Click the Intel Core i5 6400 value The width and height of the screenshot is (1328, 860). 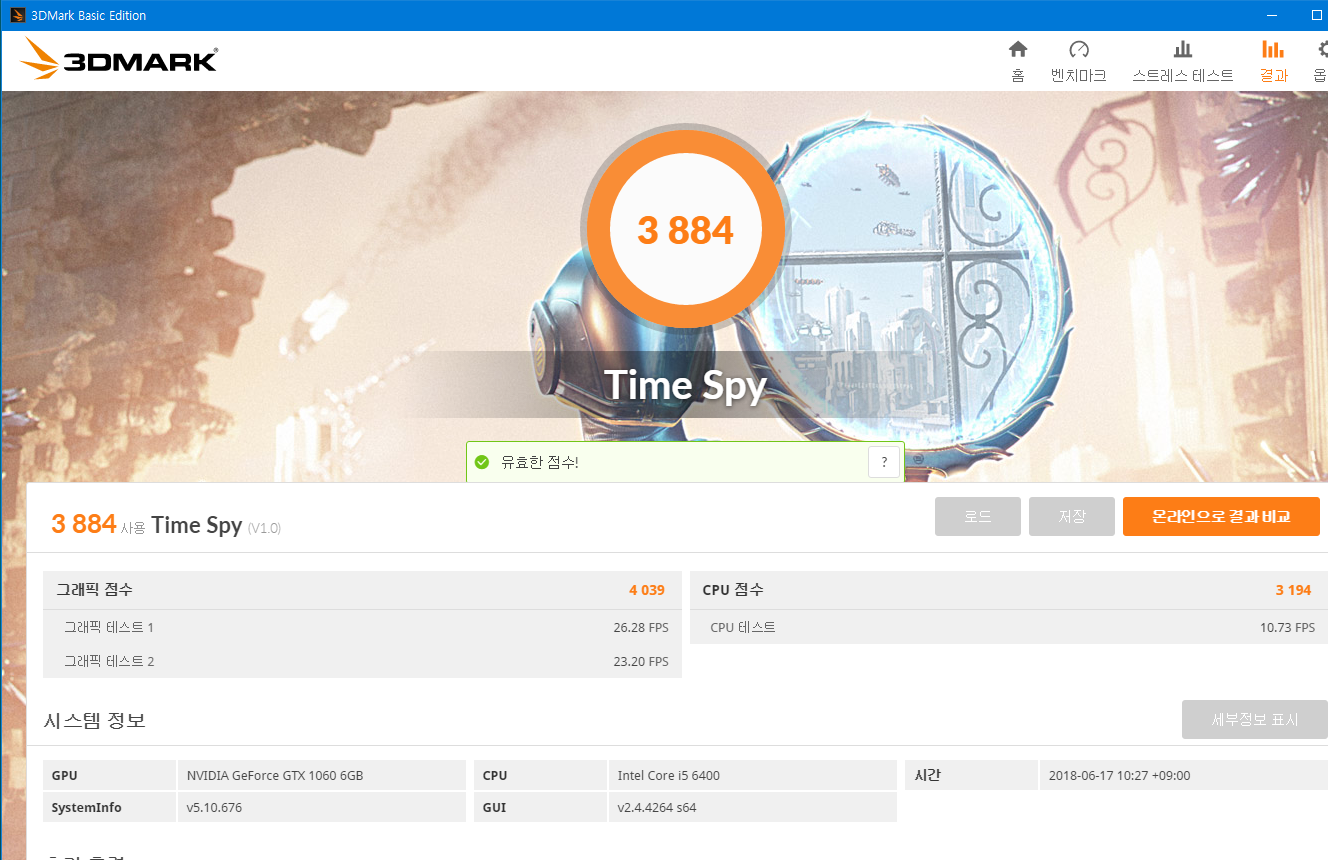tap(668, 776)
